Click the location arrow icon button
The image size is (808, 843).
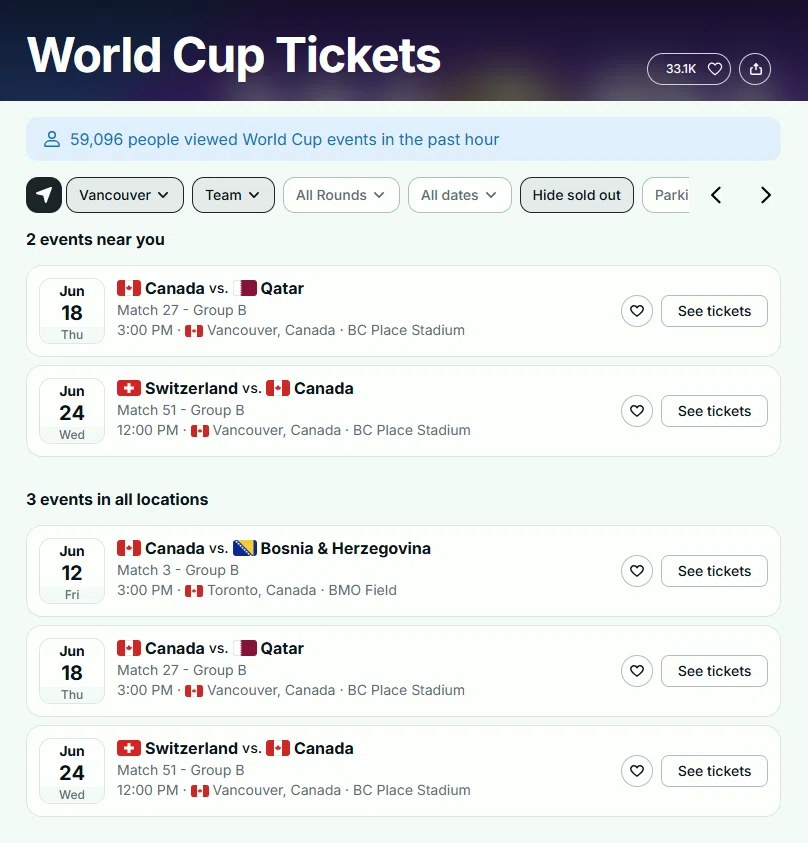(x=44, y=195)
